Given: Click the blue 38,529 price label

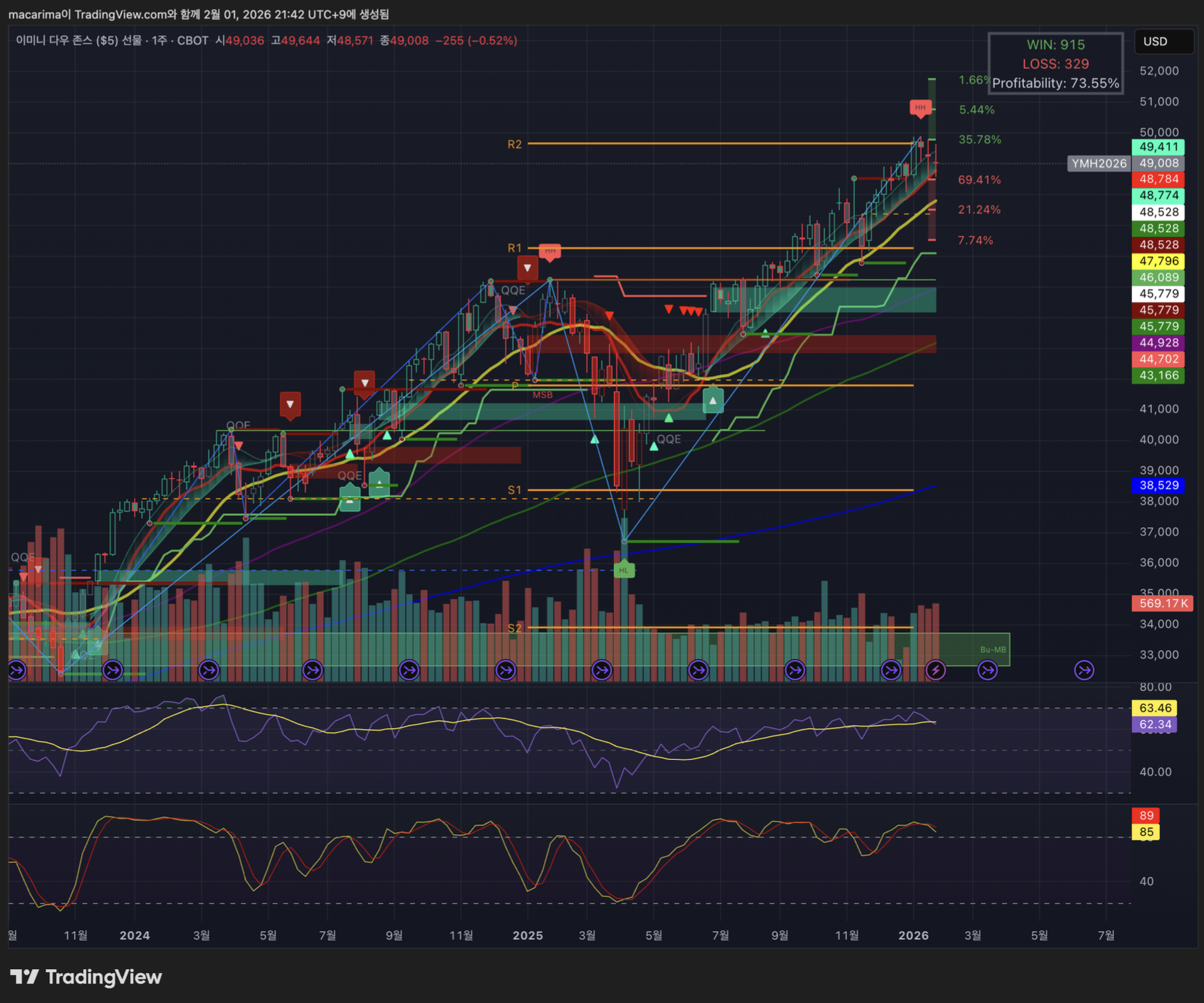Looking at the screenshot, I should click(x=1158, y=486).
